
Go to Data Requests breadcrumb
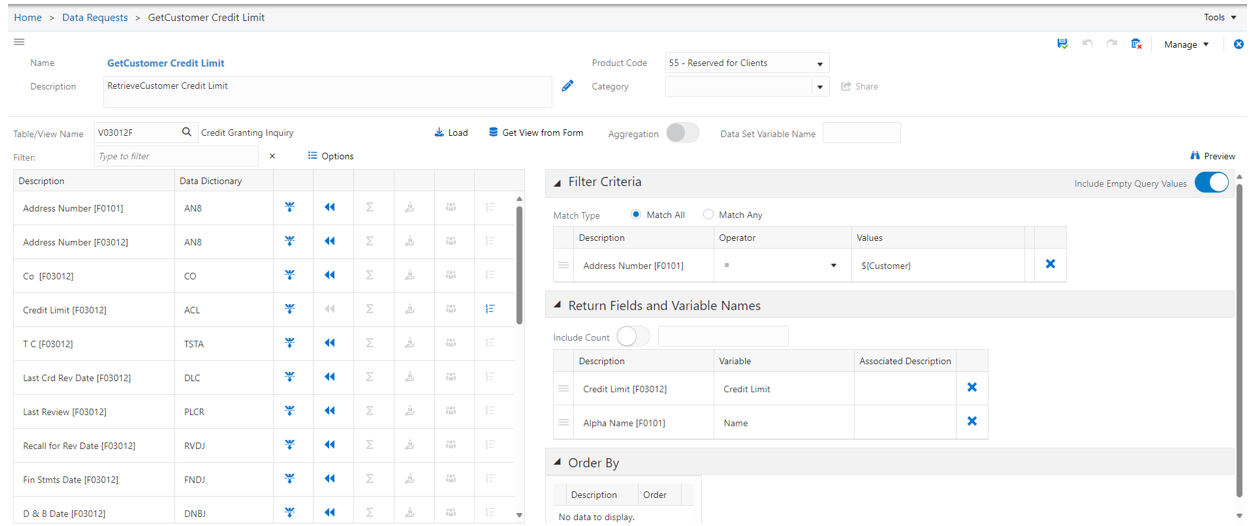click(x=95, y=17)
